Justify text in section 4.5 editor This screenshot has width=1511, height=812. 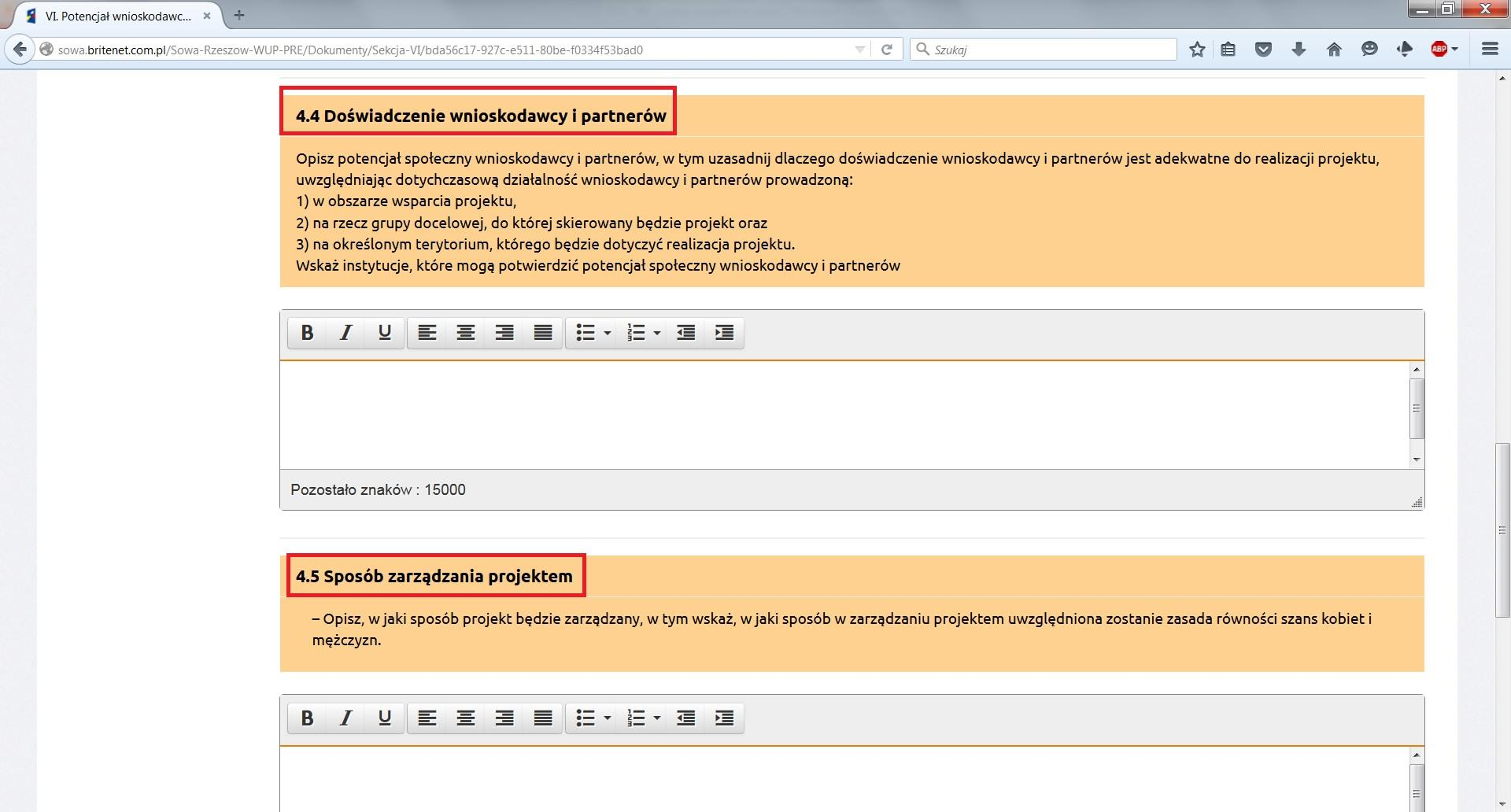[x=543, y=718]
